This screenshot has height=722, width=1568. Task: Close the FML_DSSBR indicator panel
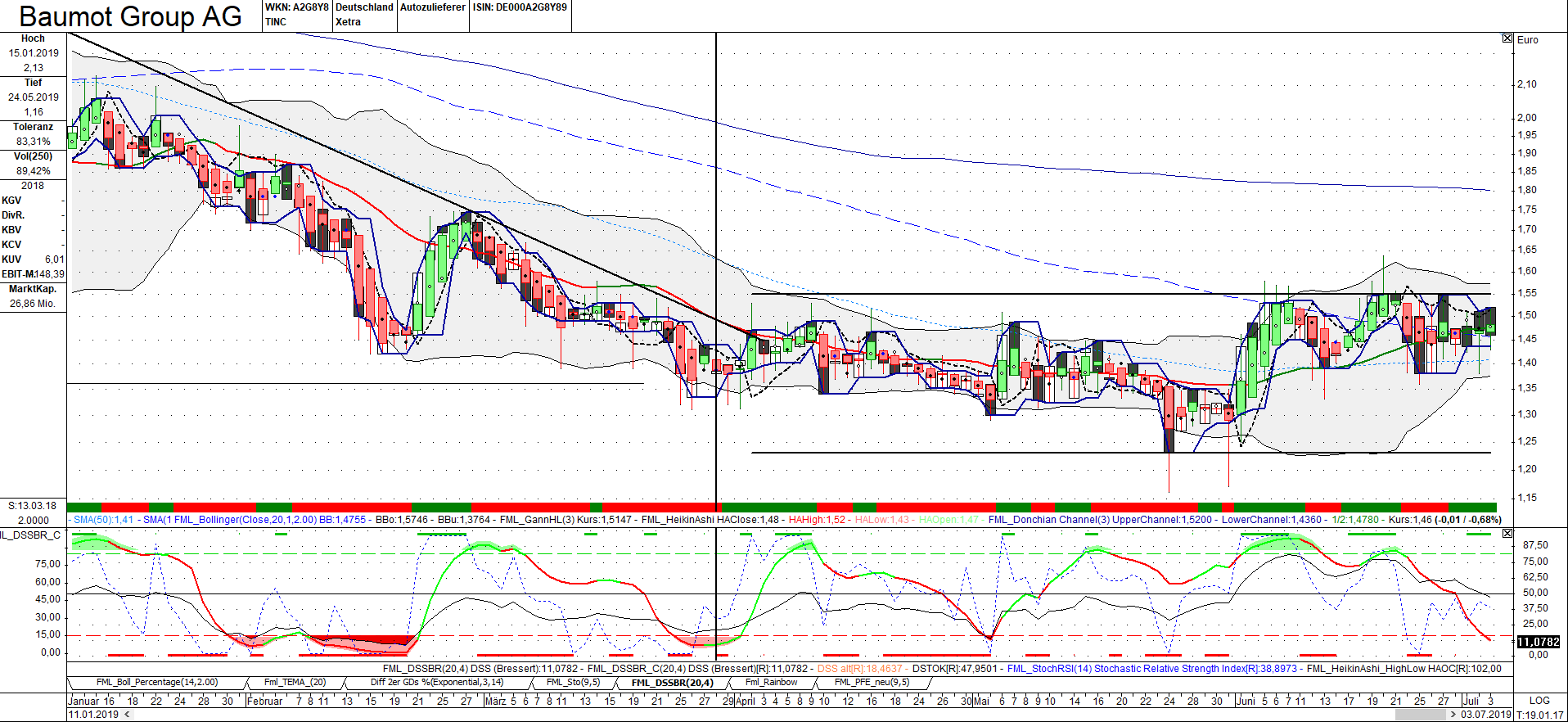click(x=1507, y=534)
